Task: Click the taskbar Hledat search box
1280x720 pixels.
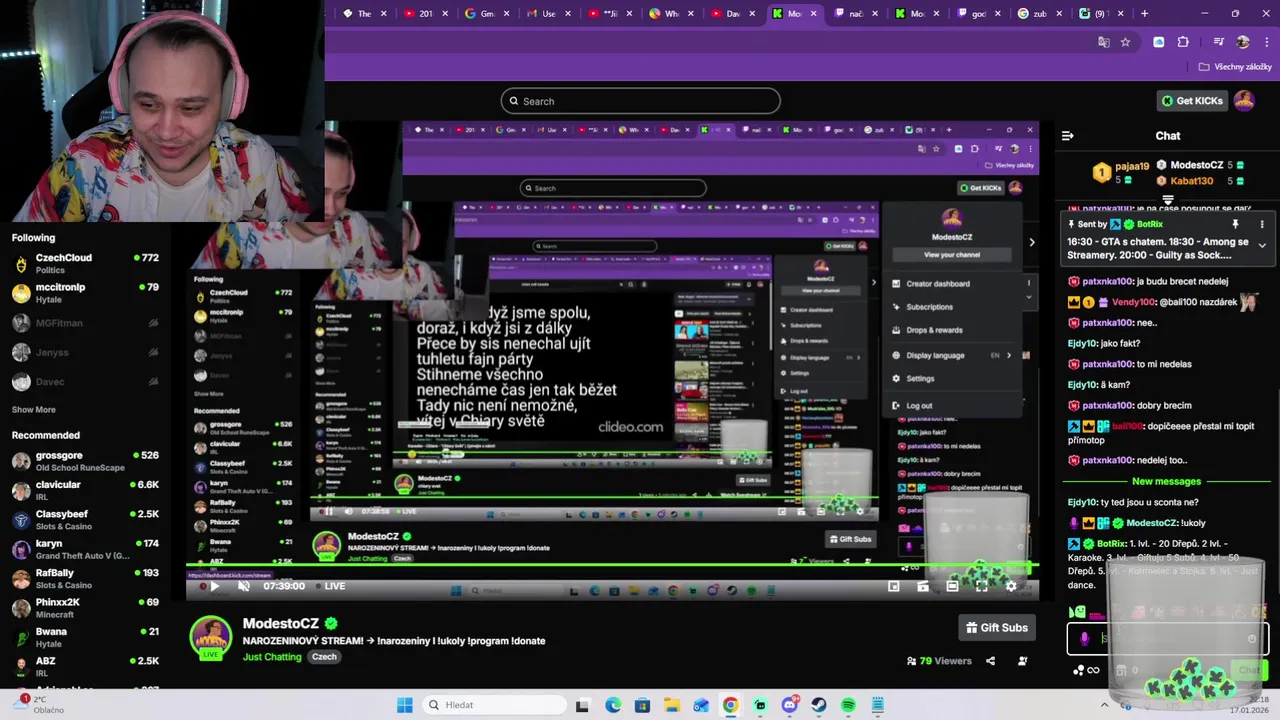Action: (x=494, y=705)
